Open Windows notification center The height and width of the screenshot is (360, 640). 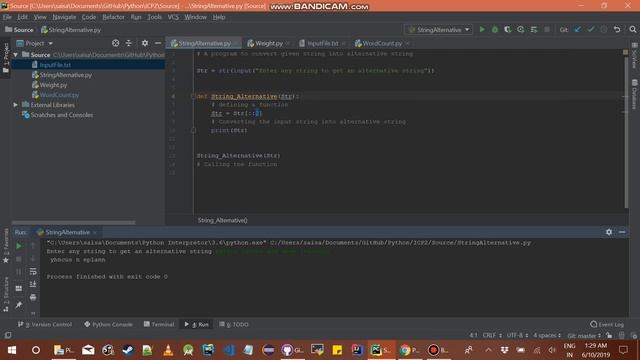point(623,350)
